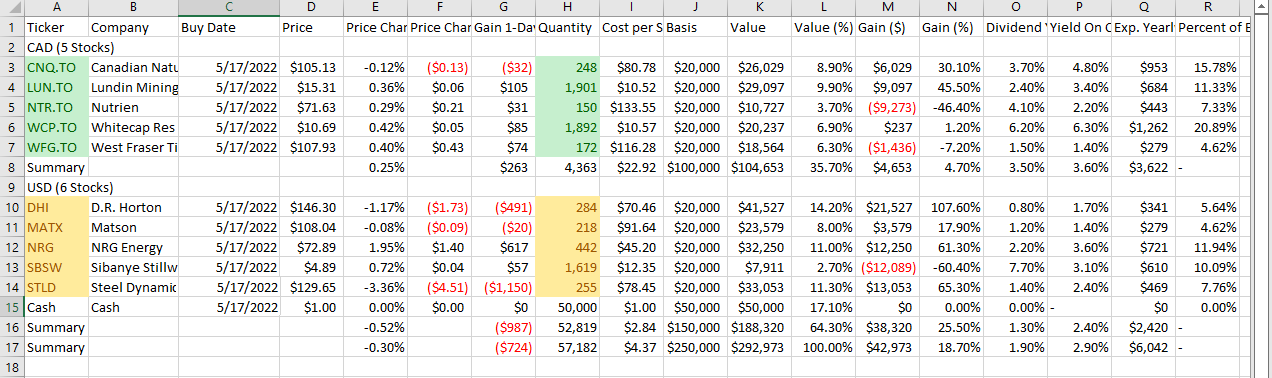Viewport: 1272px width, 378px height.
Task: Click the STLD ticker cell
Action: [x=55, y=287]
